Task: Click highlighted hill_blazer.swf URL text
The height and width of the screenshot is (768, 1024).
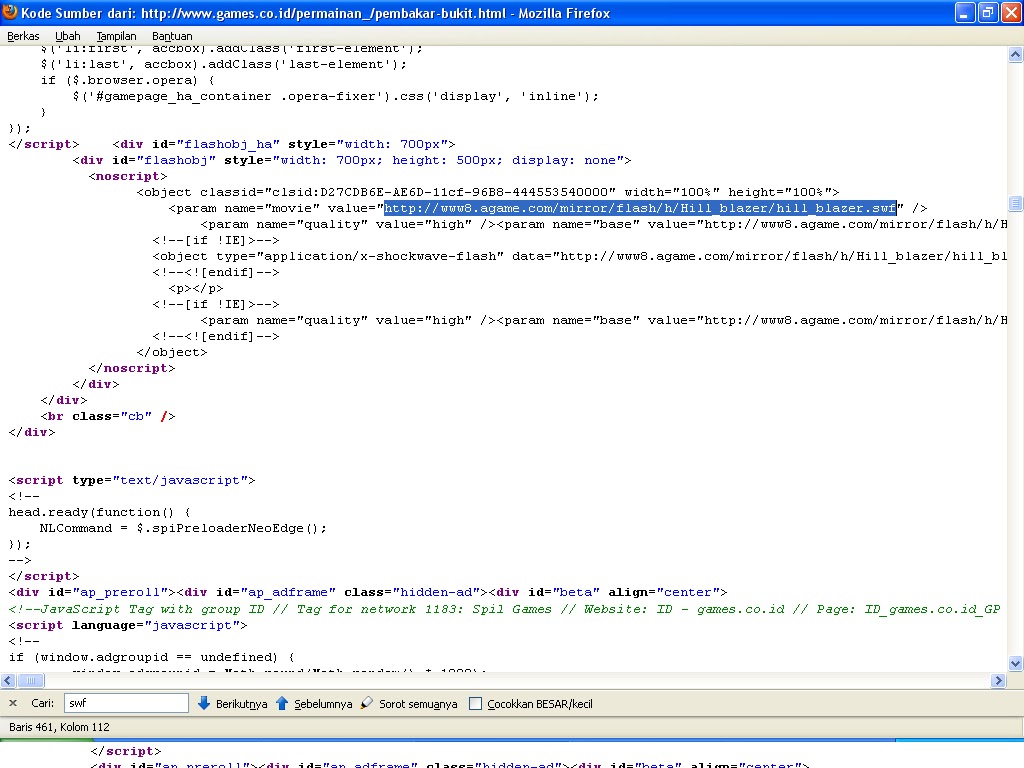Action: (x=640, y=208)
